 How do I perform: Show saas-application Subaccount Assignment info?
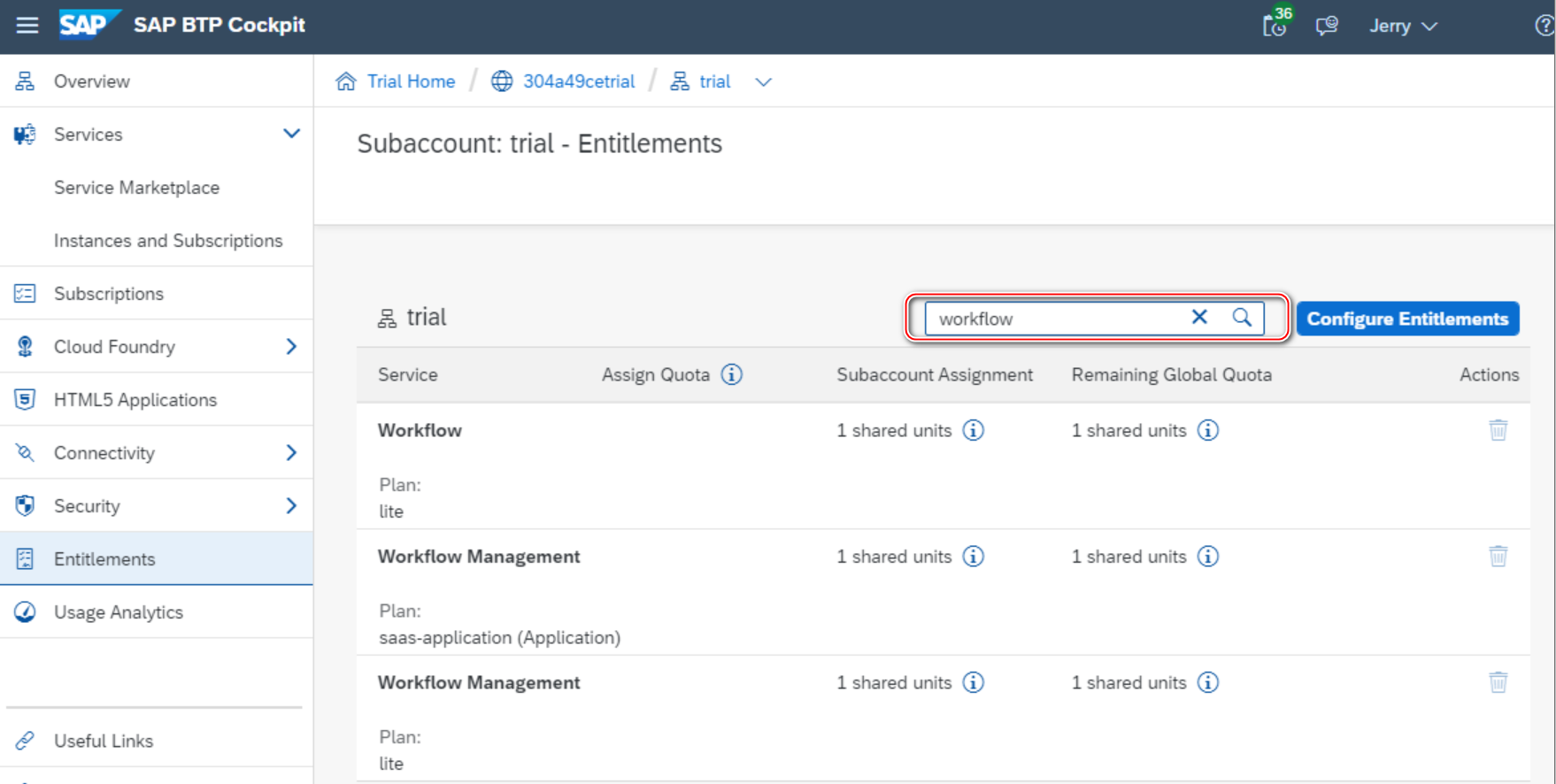tap(973, 557)
